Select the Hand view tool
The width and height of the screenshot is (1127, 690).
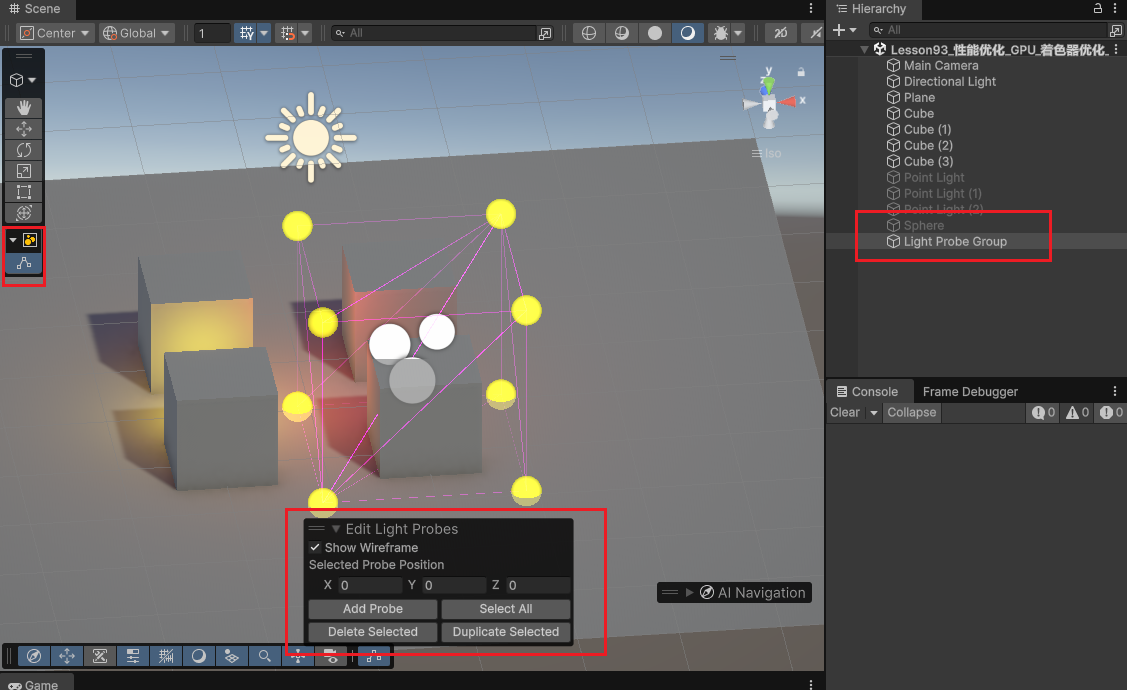tap(24, 108)
